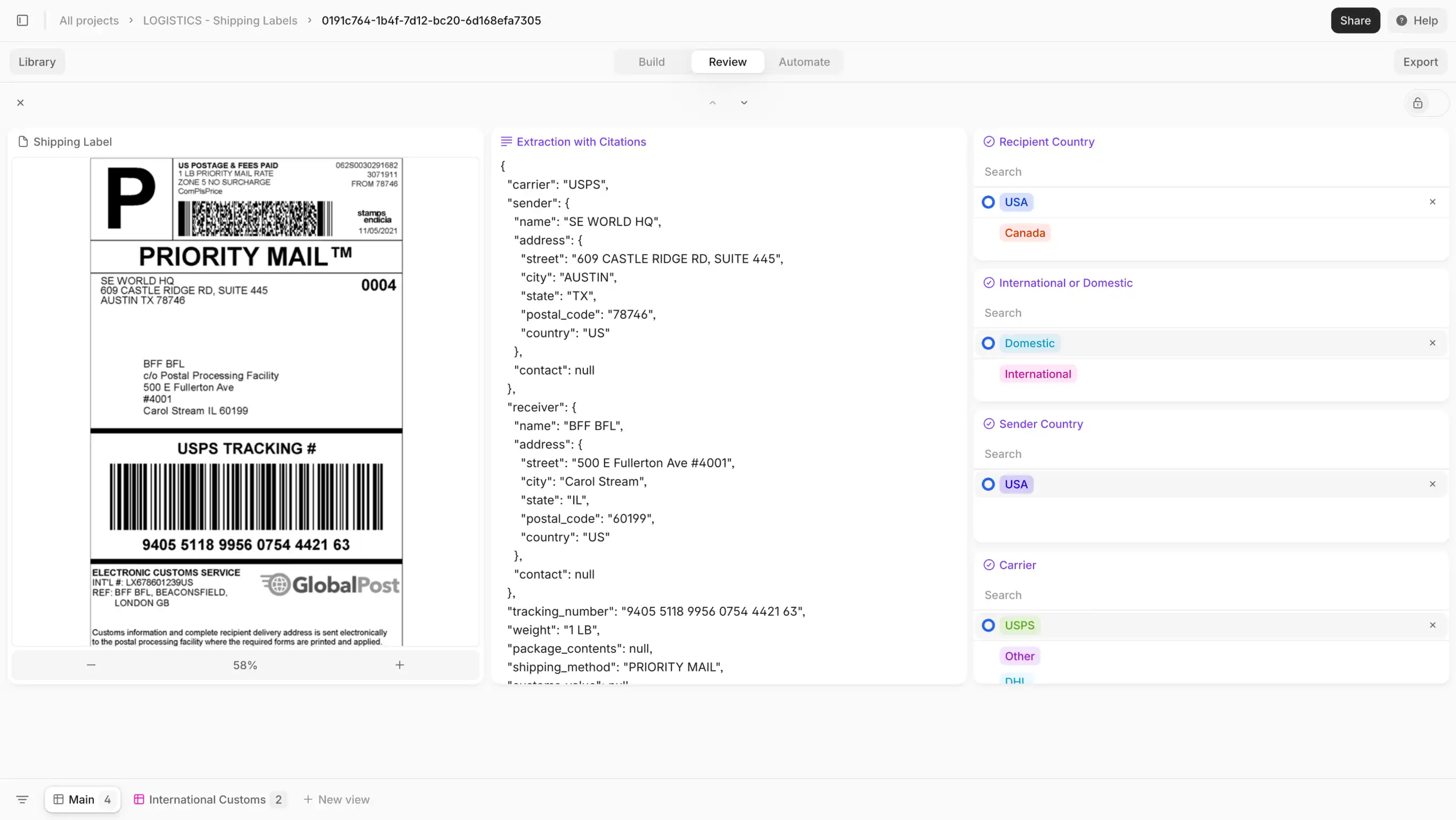The width and height of the screenshot is (1456, 820).
Task: Switch to the Build tab
Action: (651, 62)
